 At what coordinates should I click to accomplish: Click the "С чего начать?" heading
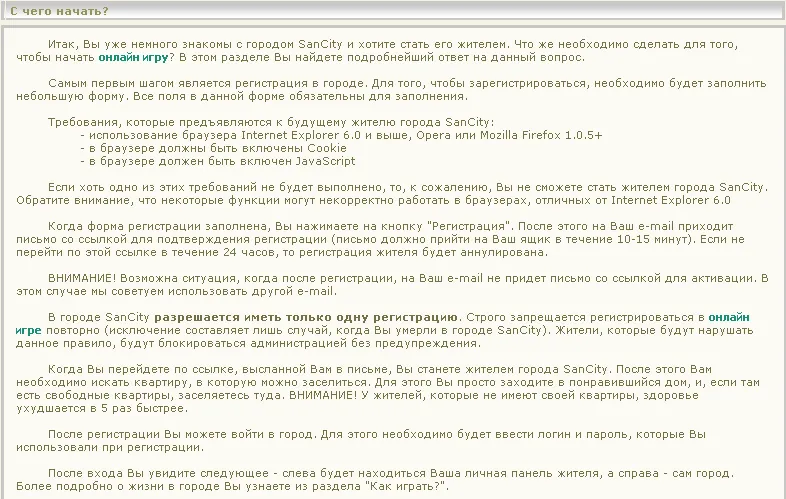pos(60,11)
